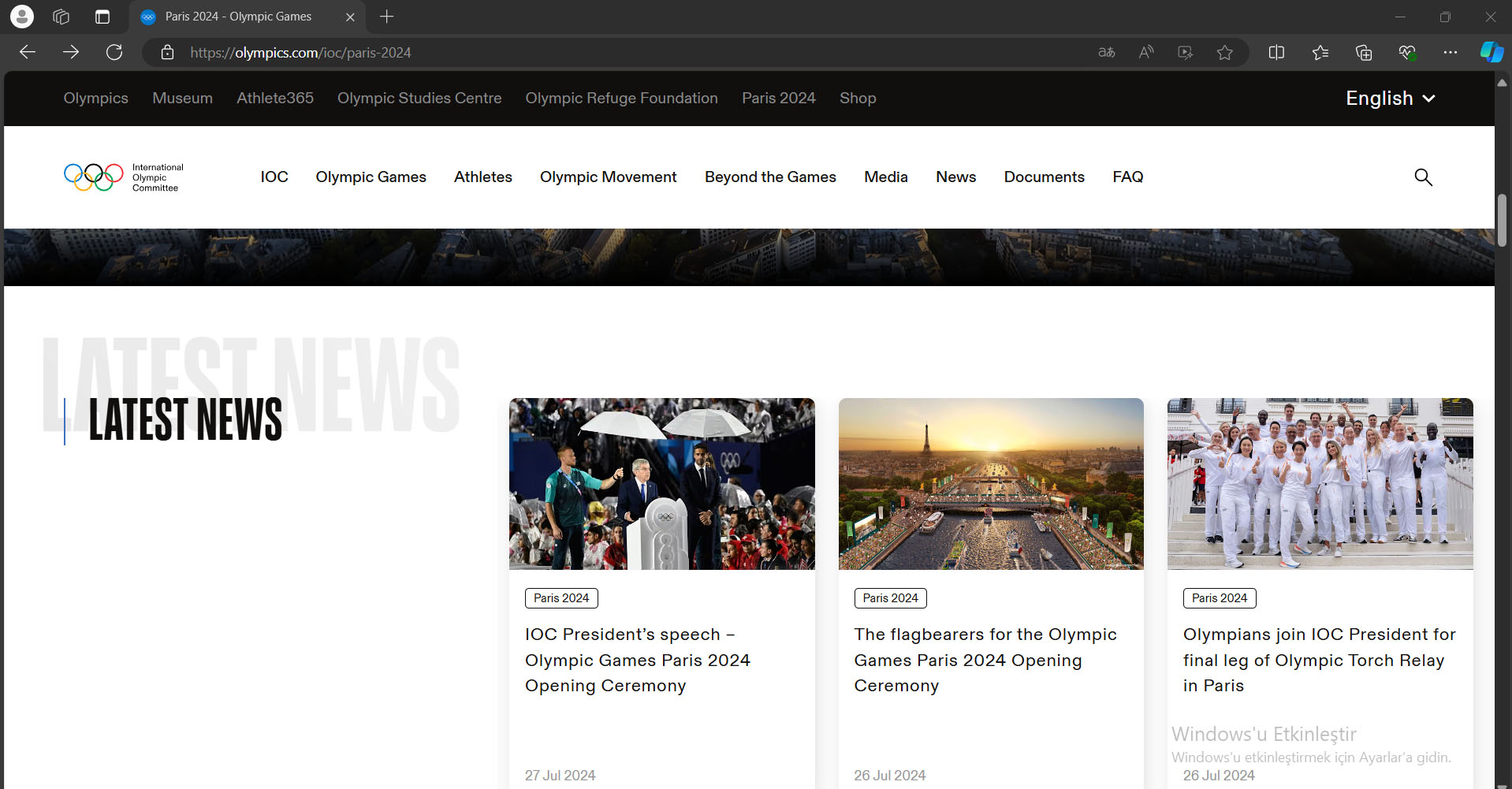The width and height of the screenshot is (1512, 789).
Task: Click Paris 2024 tag on torch relay article
Action: click(x=1220, y=598)
